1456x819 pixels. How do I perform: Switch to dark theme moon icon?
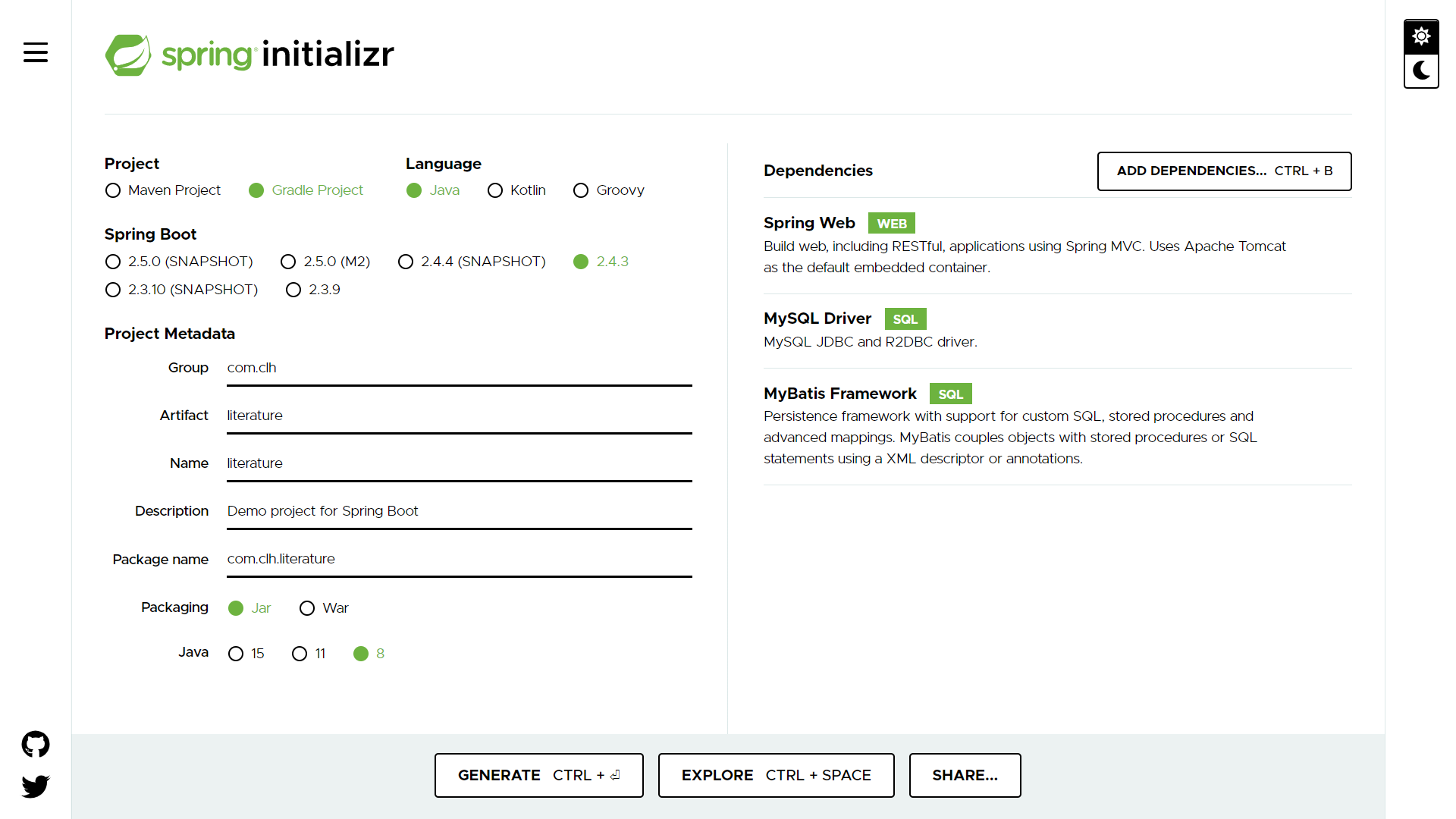1421,71
